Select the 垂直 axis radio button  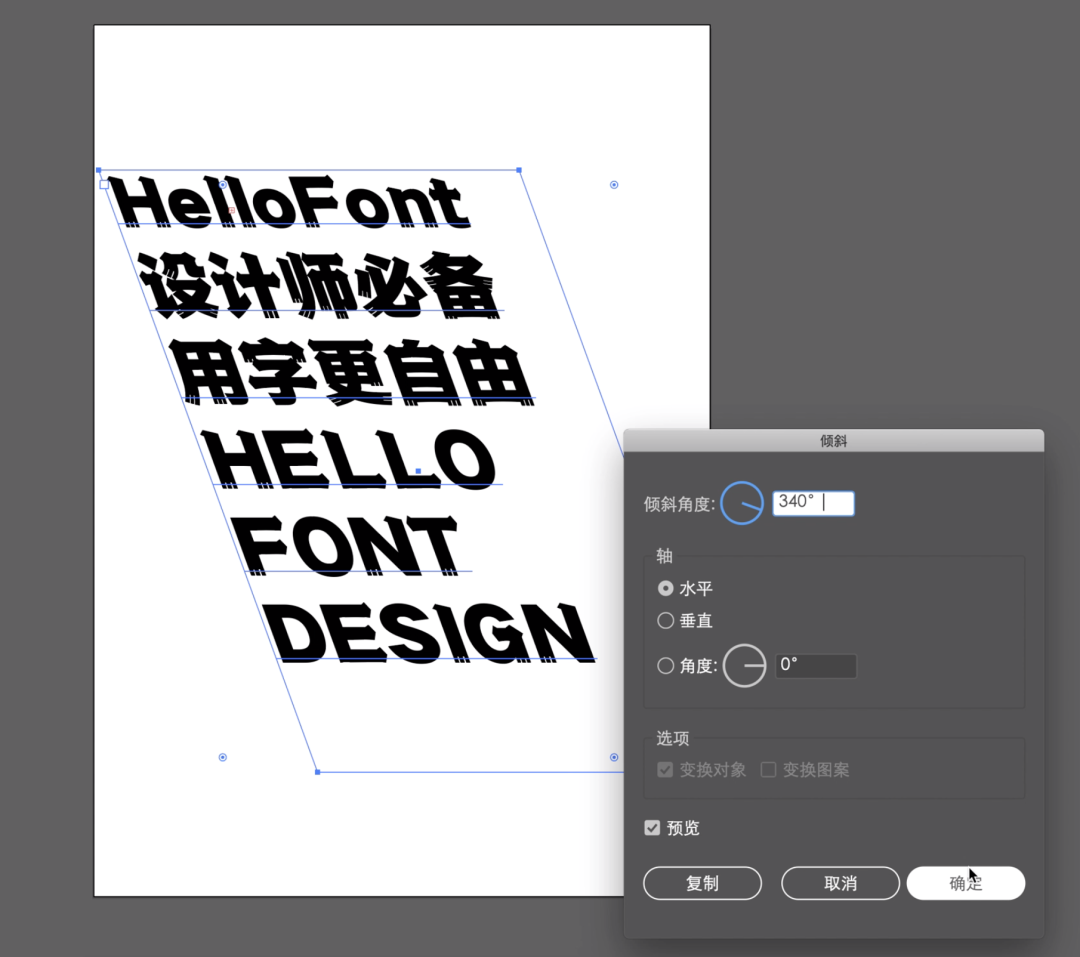click(666, 621)
